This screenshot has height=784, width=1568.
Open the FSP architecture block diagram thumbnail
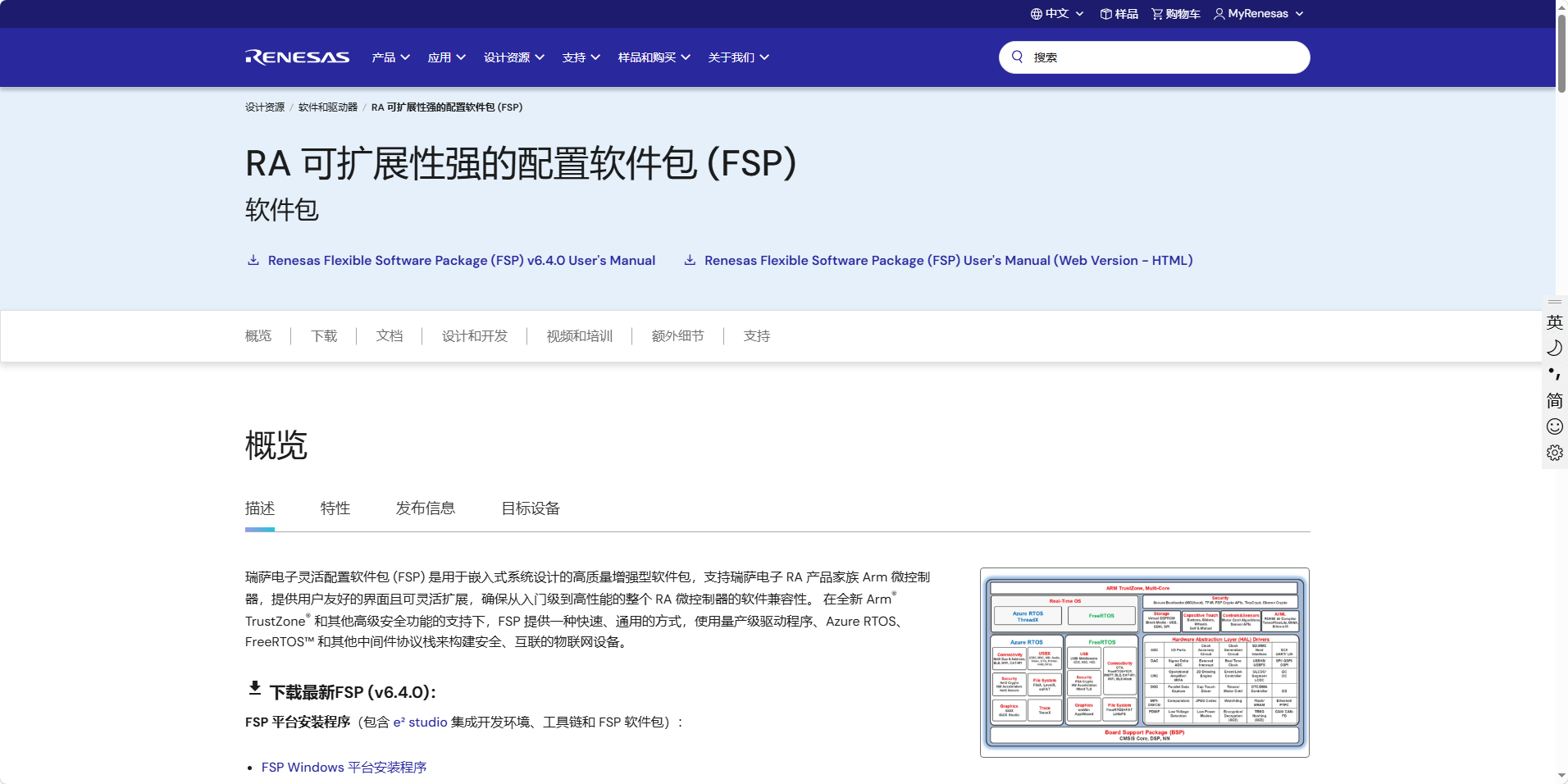[1144, 662]
